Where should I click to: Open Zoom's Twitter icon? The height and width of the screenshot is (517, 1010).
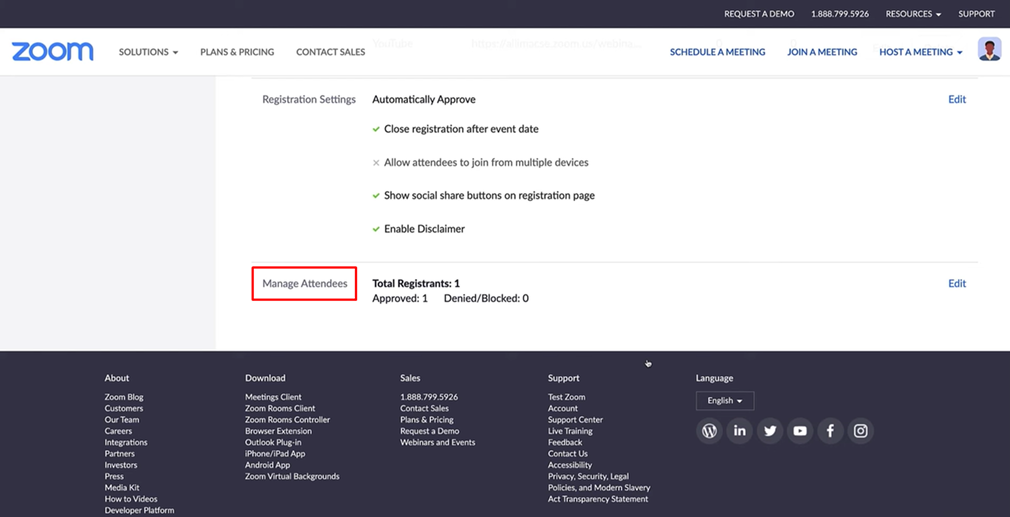click(769, 431)
